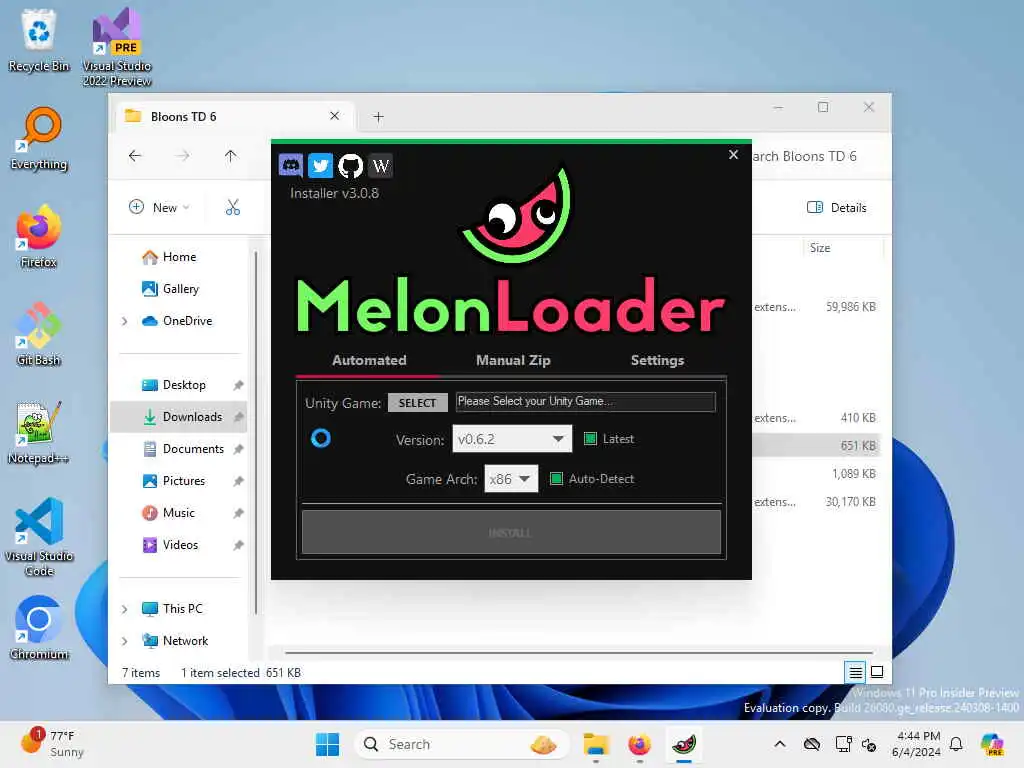The image size is (1024, 768).
Task: Close the Bloons TD 6 tab
Action: [x=334, y=116]
